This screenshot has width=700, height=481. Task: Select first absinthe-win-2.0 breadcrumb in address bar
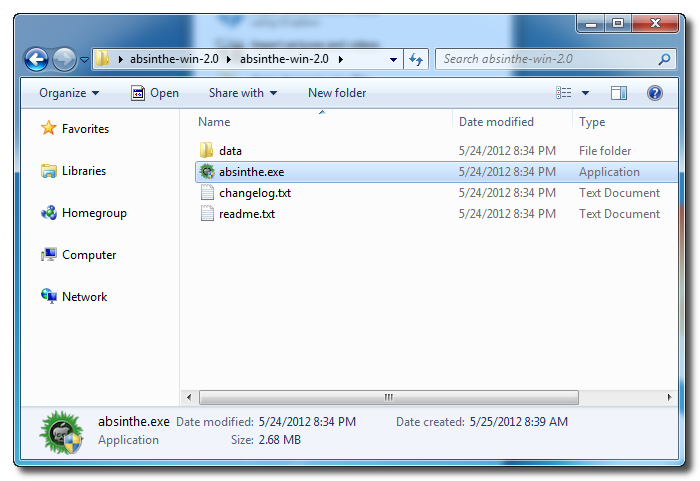174,59
